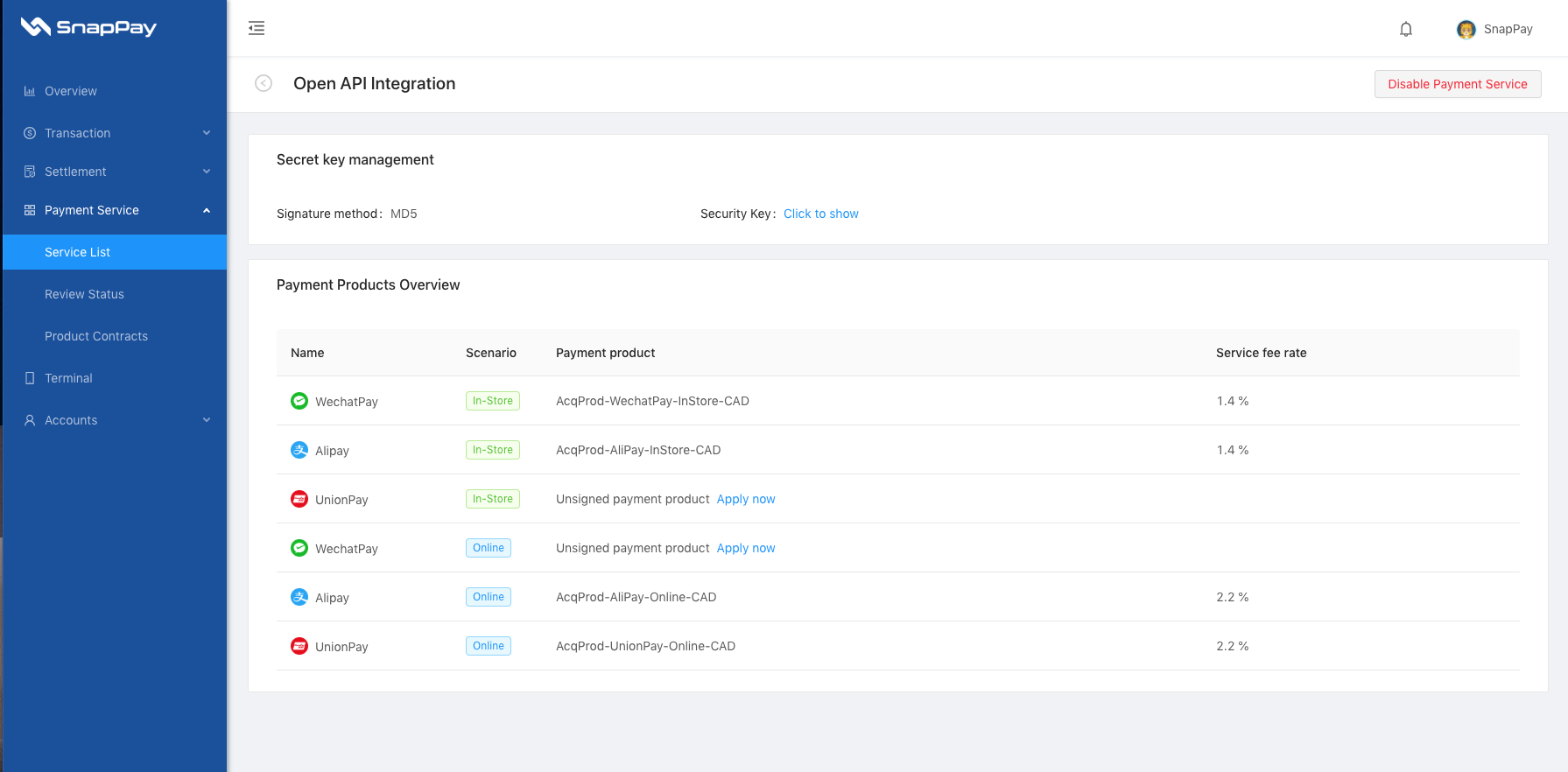Select AcqProd-AliPay-InStore-CAD text
This screenshot has width=1568, height=772.
[x=638, y=450]
